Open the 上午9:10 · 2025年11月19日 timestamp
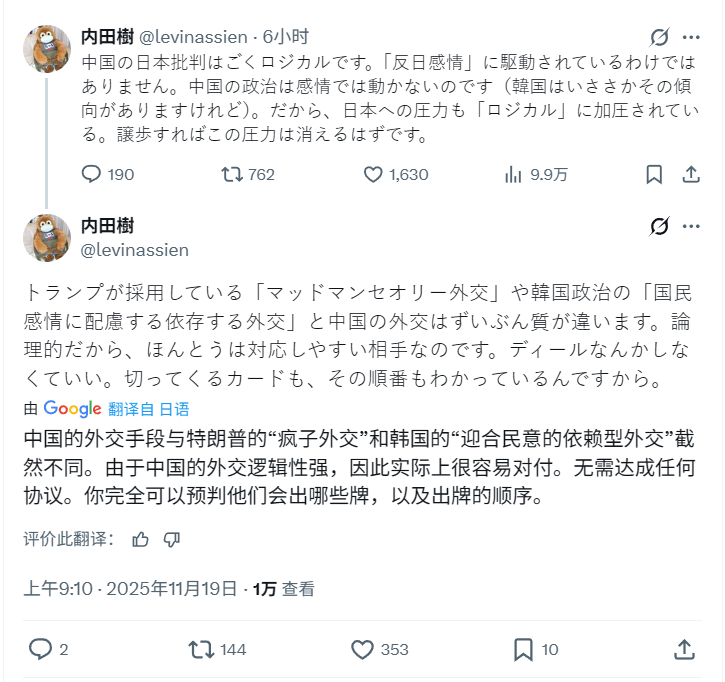This screenshot has width=725, height=682. tap(131, 590)
